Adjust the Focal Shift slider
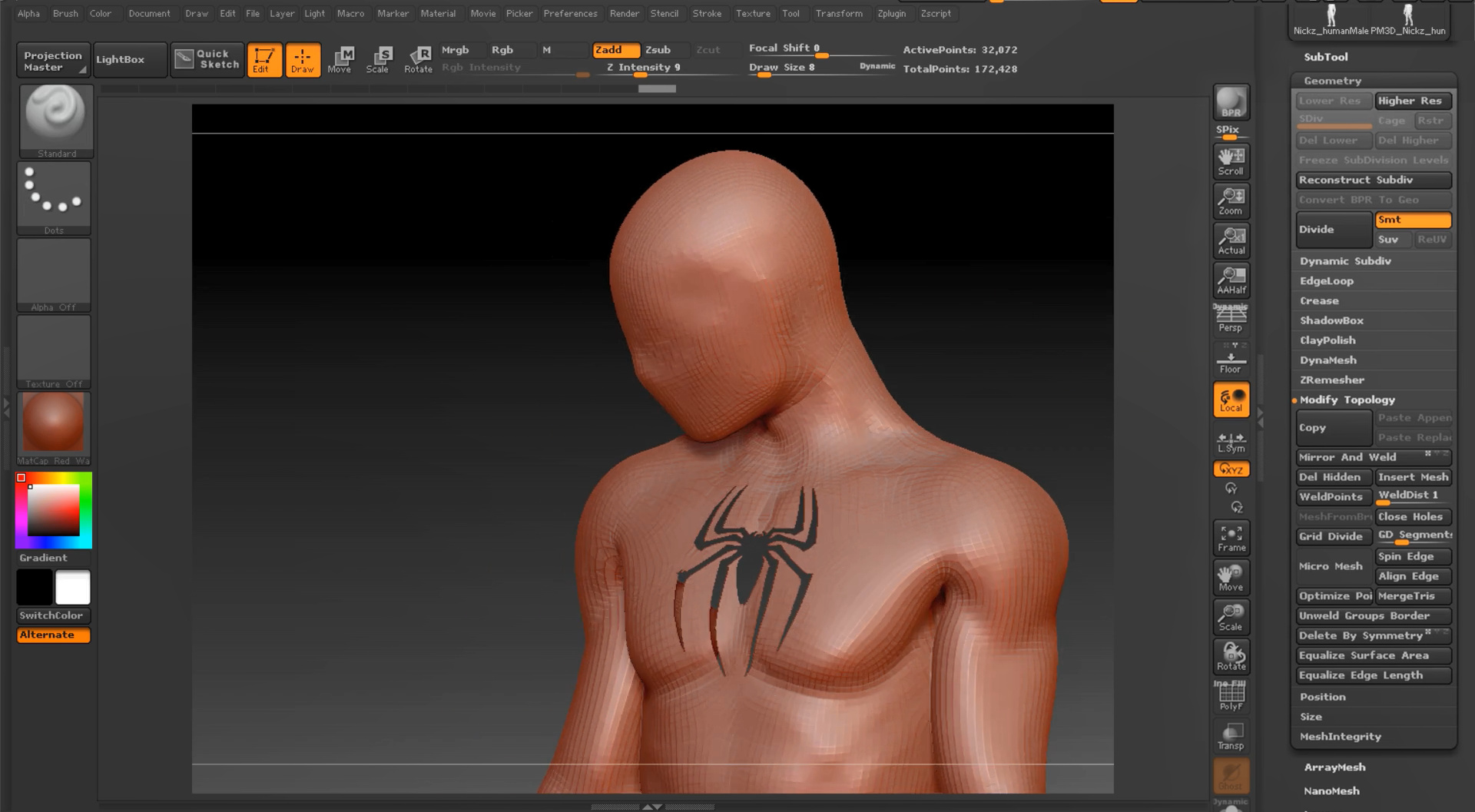This screenshot has height=812, width=1475. 820,49
